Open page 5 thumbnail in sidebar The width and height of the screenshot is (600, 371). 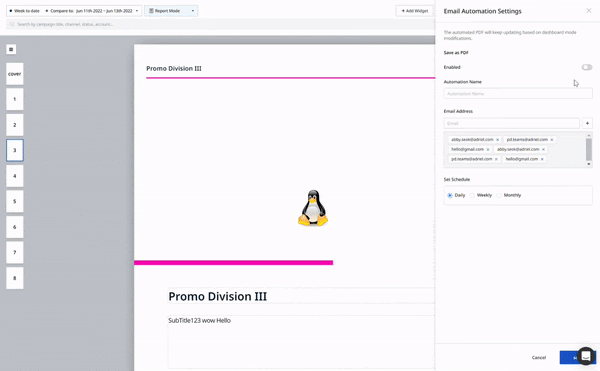point(15,201)
